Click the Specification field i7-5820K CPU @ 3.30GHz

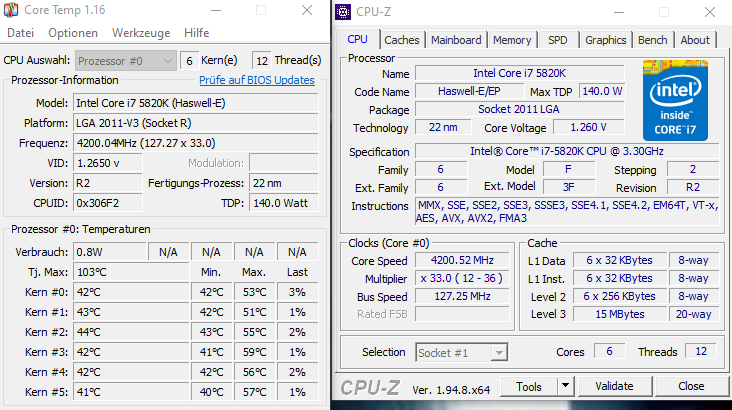click(x=567, y=151)
